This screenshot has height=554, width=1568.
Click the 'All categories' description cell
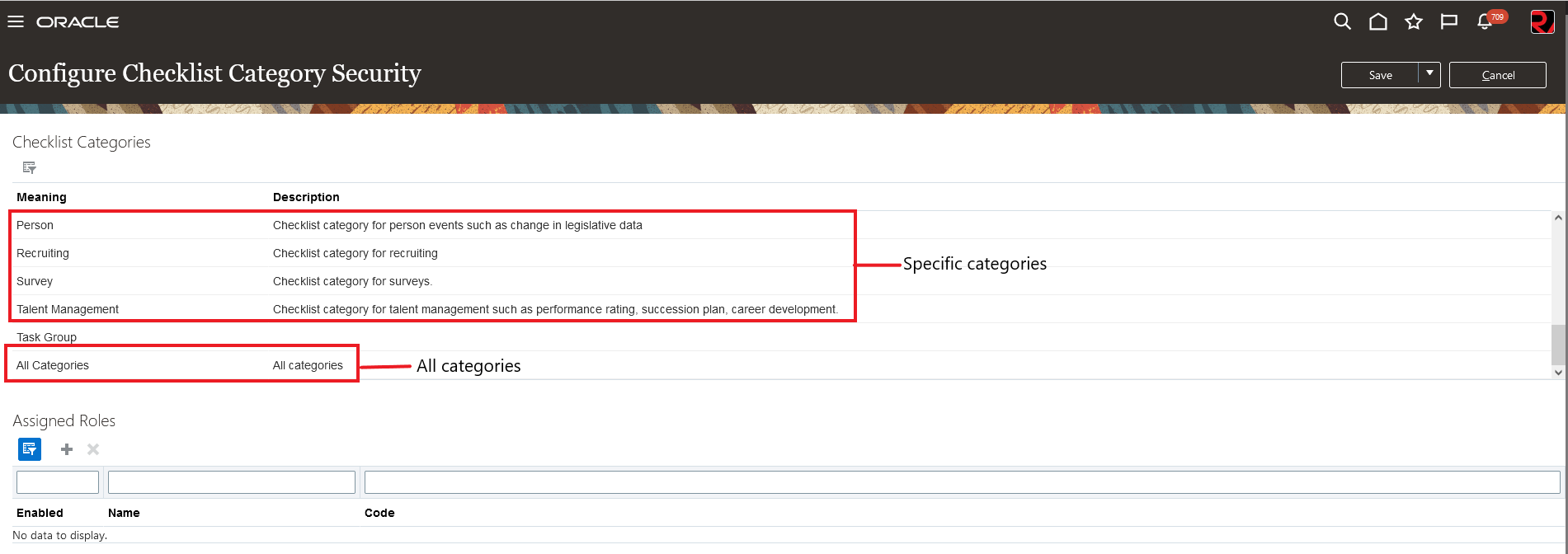(308, 365)
